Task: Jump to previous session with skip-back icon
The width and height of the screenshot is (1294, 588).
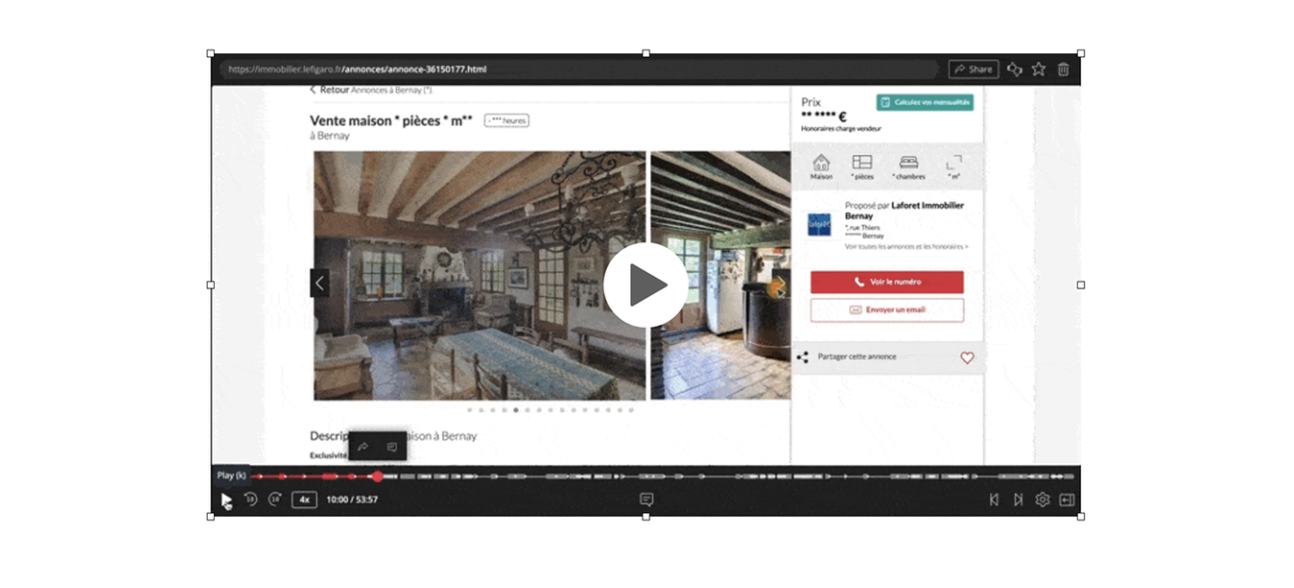Action: [x=993, y=500]
